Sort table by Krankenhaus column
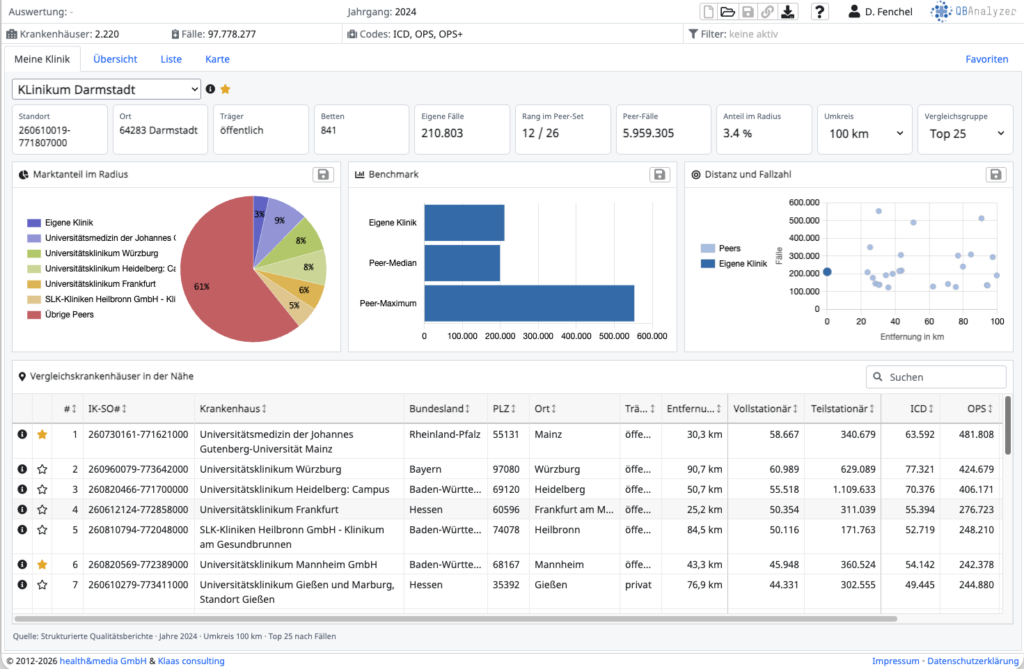The height and width of the screenshot is (669, 1024). click(x=233, y=408)
